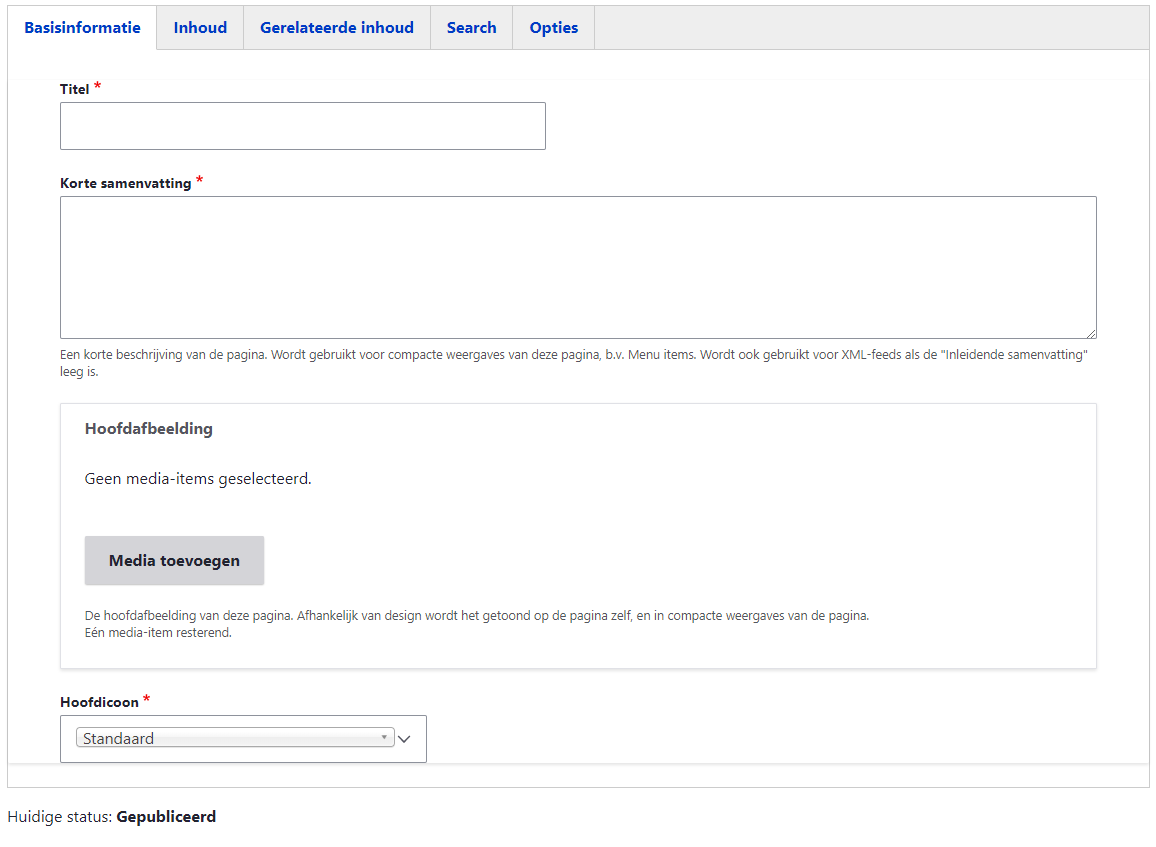This screenshot has width=1156, height=847.
Task: Click inside the Korte samenvatting textarea
Action: pos(578,267)
